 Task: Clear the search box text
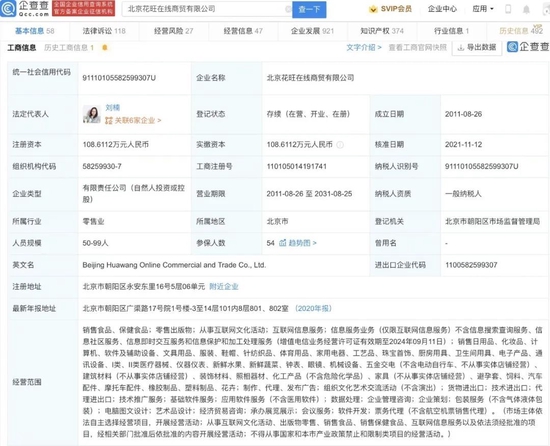point(288,9)
